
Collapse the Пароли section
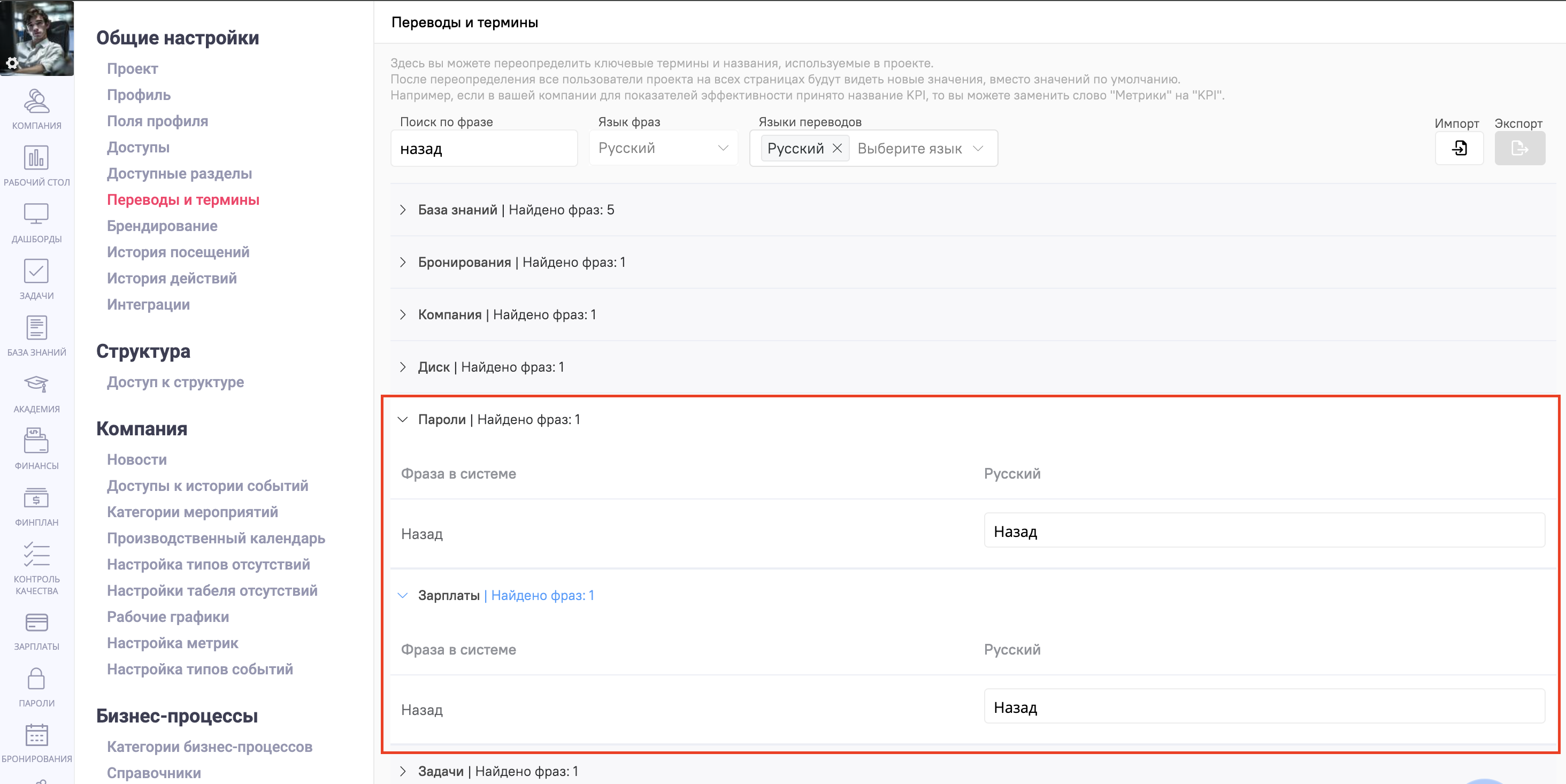point(402,419)
